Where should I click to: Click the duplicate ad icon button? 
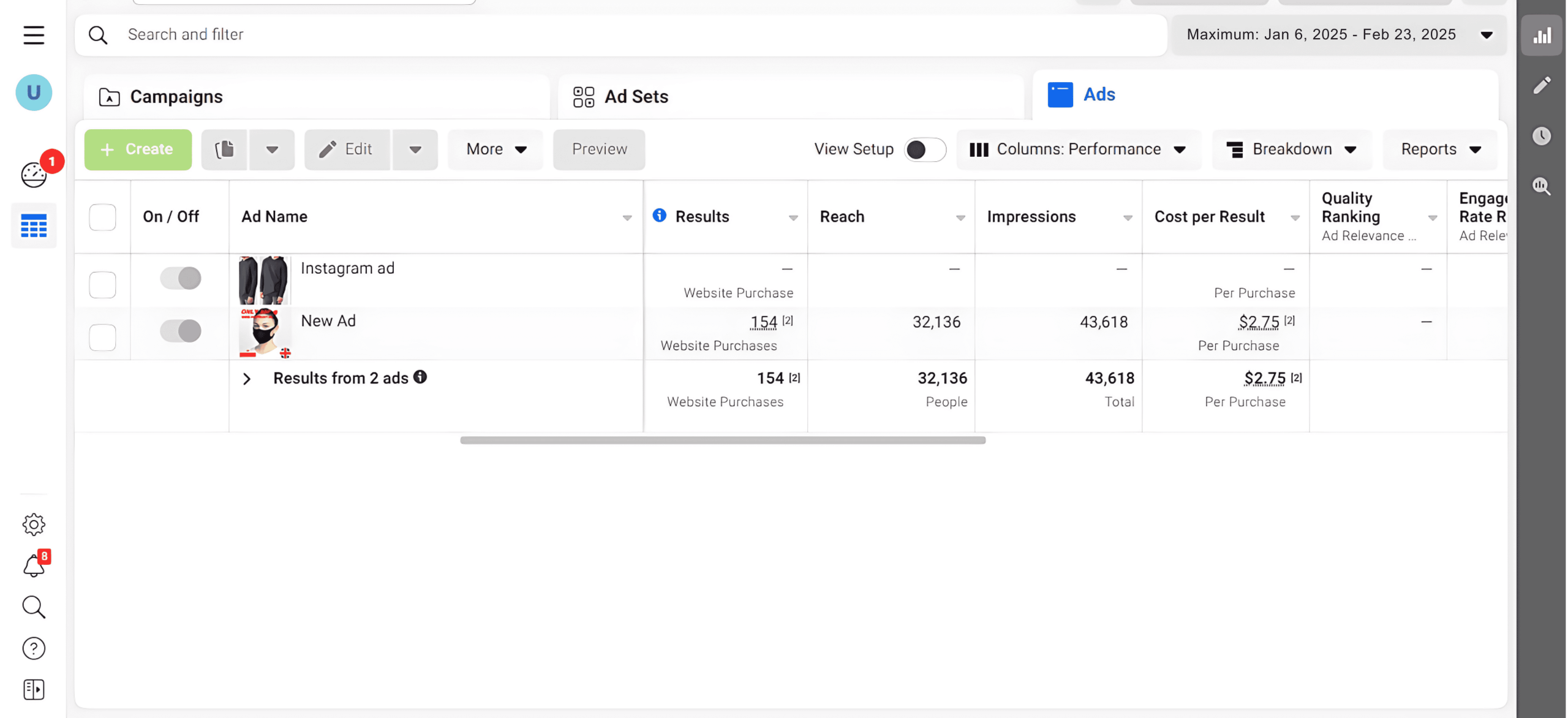pyautogui.click(x=225, y=149)
